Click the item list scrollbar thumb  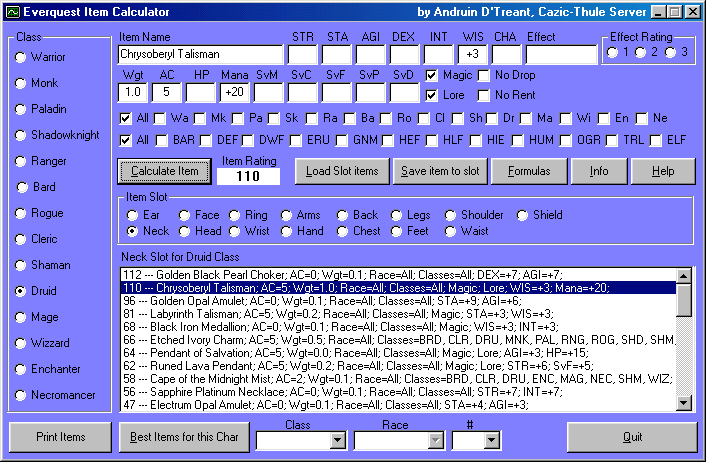point(684,300)
